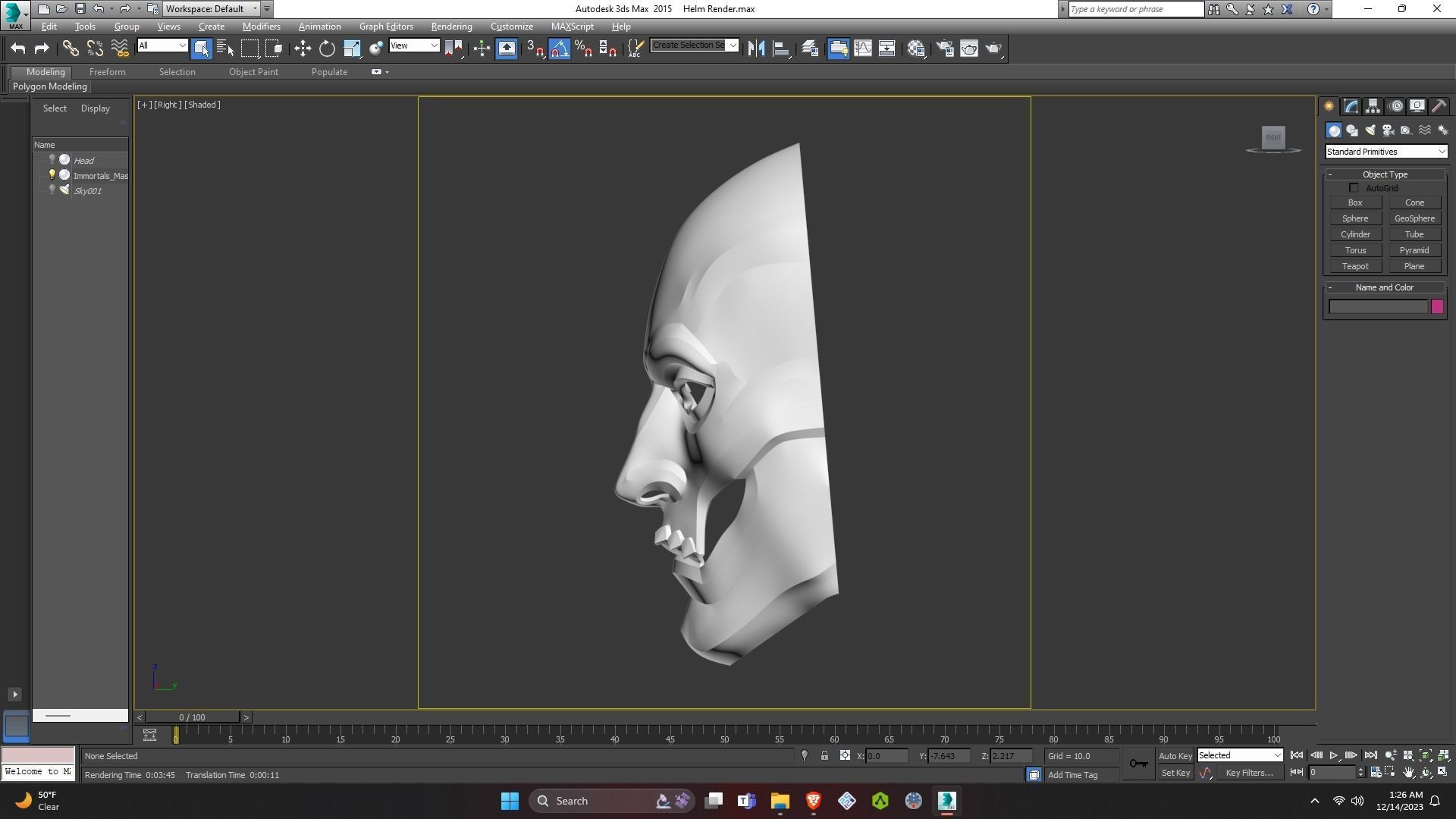Open the selection filter All dropdown
This screenshot has width=1456, height=819.
pos(162,45)
